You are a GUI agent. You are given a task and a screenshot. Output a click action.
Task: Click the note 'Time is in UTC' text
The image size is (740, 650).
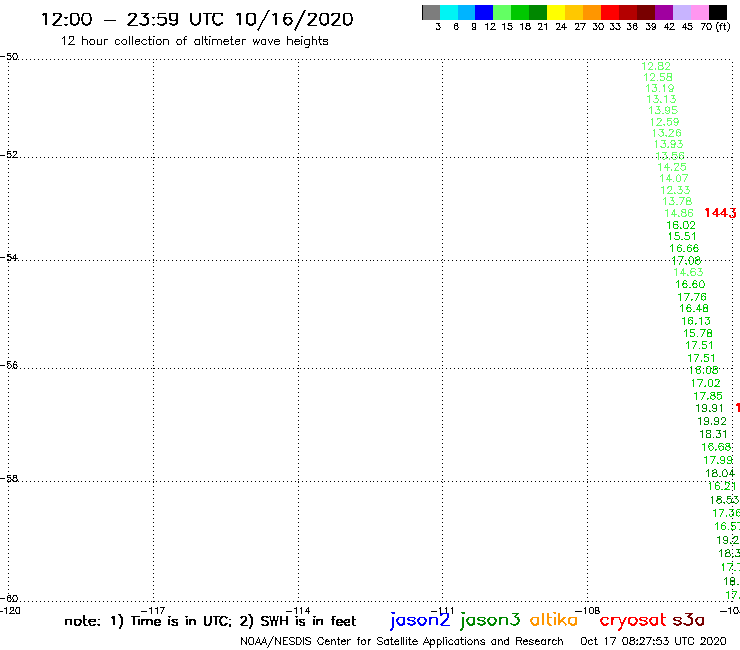tap(181, 621)
